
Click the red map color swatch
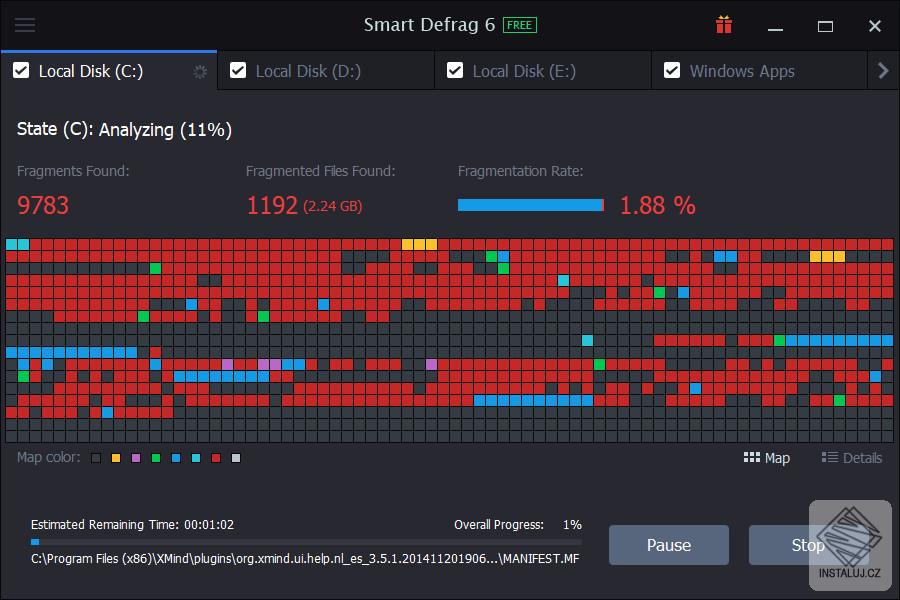(x=216, y=458)
